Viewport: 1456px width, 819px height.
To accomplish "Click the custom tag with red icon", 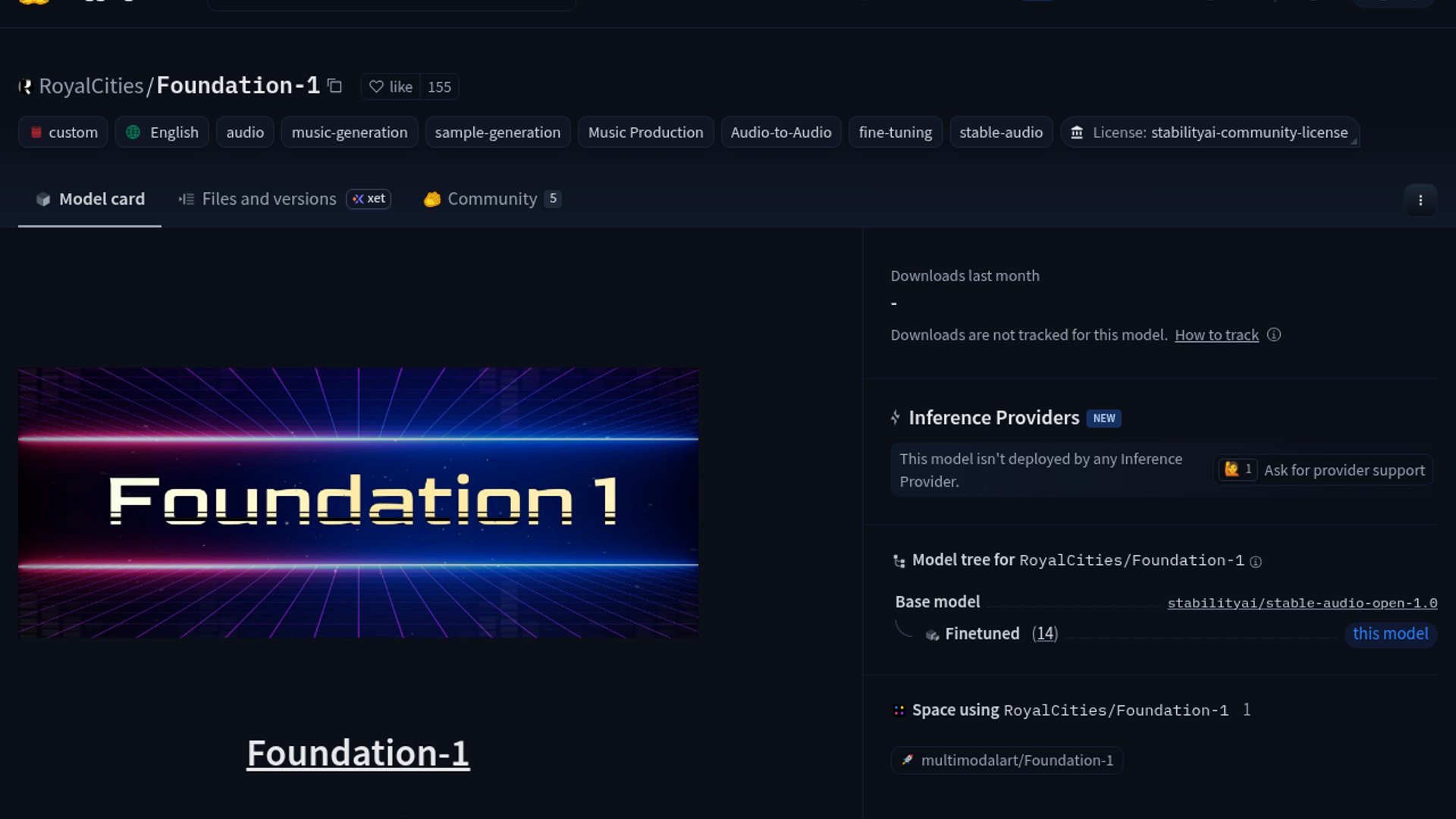I will click(64, 133).
